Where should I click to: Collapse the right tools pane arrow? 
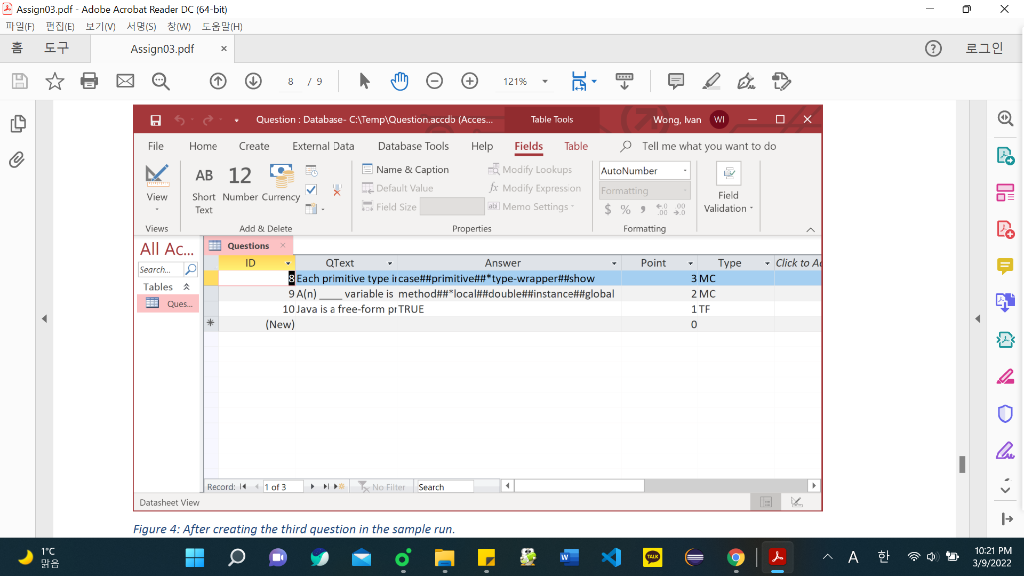click(x=978, y=319)
